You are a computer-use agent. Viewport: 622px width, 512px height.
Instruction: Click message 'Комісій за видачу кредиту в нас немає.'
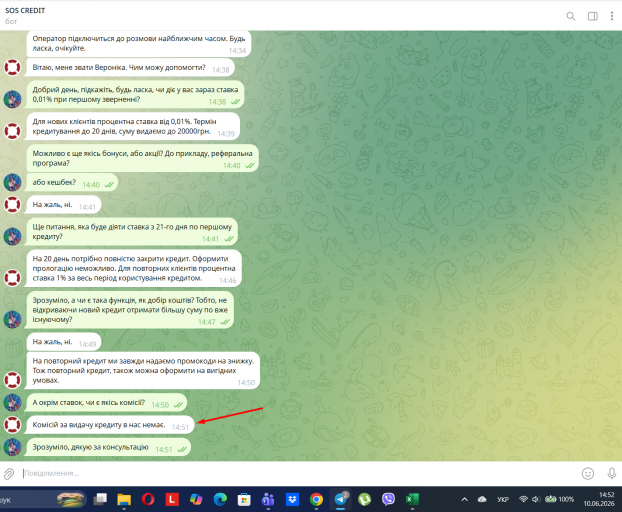click(x=111, y=425)
